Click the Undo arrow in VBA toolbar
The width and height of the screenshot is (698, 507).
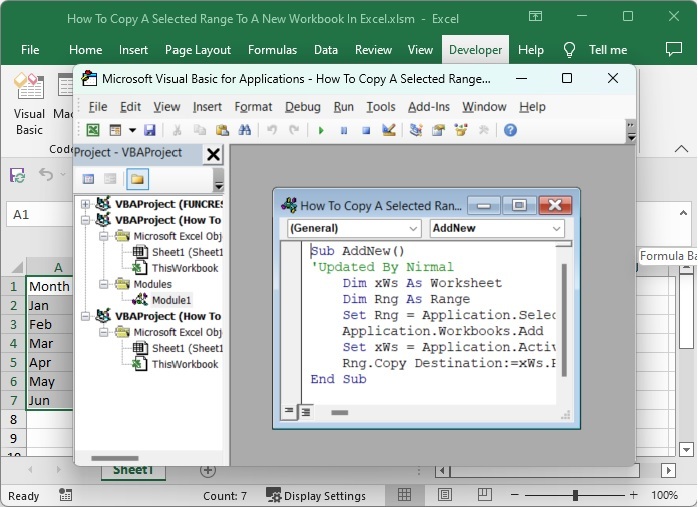coord(272,130)
